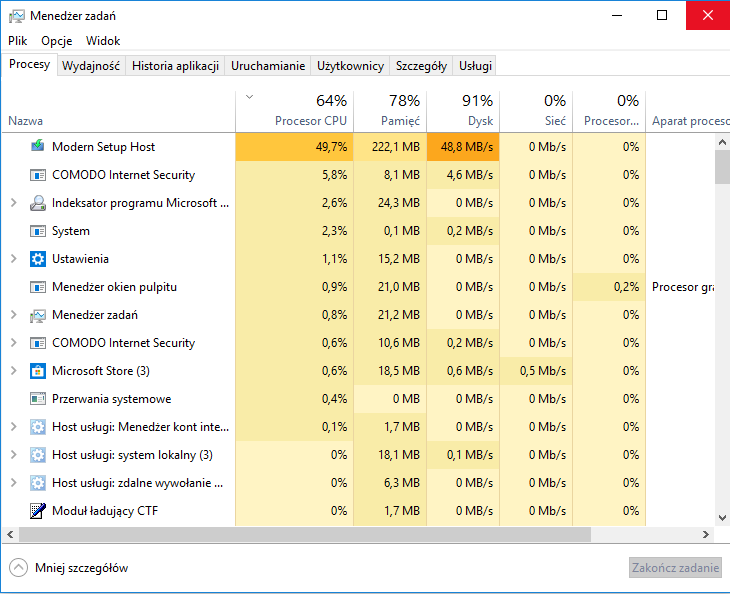The image size is (730, 594).
Task: Sort by Procesor CPU column header
Action: pyautogui.click(x=294, y=112)
